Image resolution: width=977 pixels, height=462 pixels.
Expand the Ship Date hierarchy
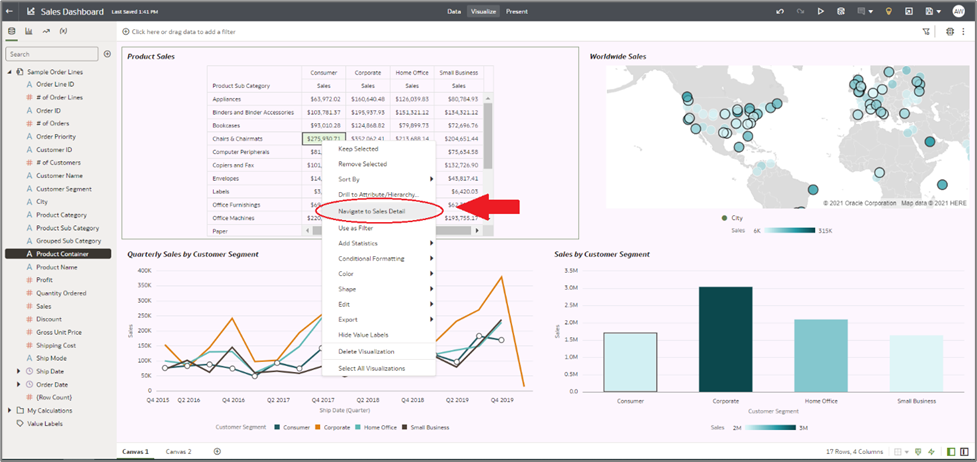(x=19, y=372)
